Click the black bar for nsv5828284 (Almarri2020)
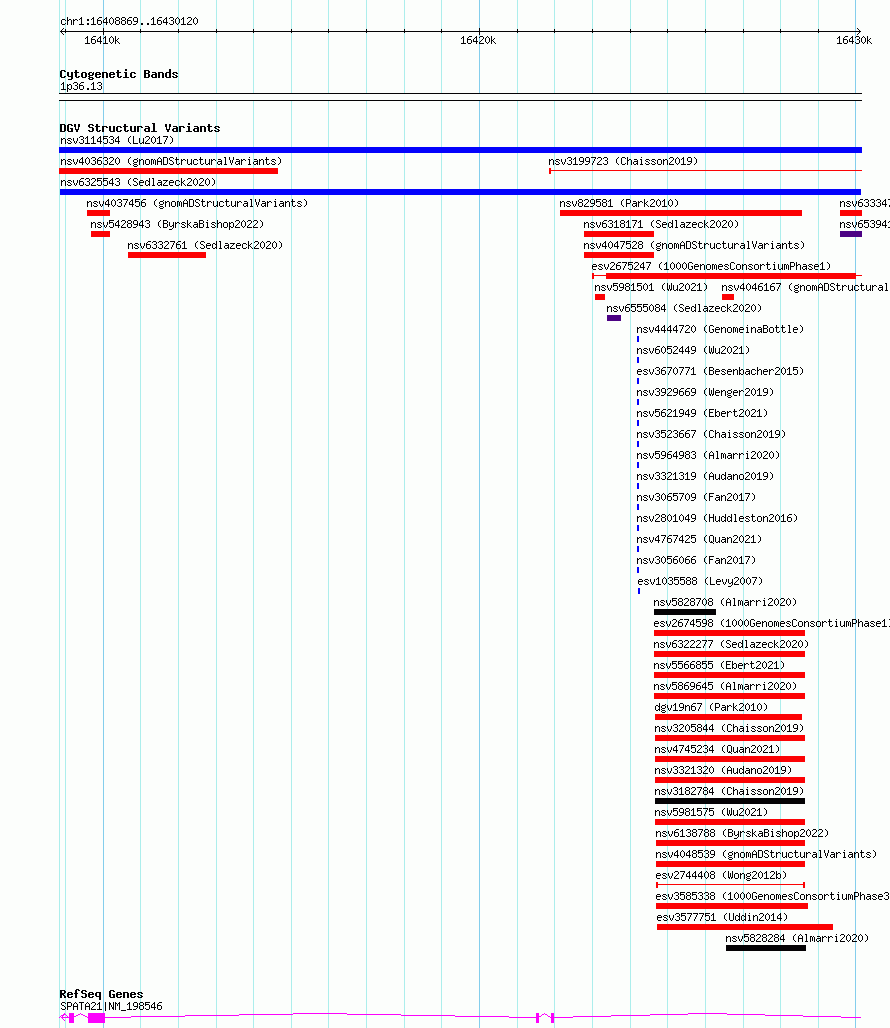The height and width of the screenshot is (1028, 890). tap(765, 947)
